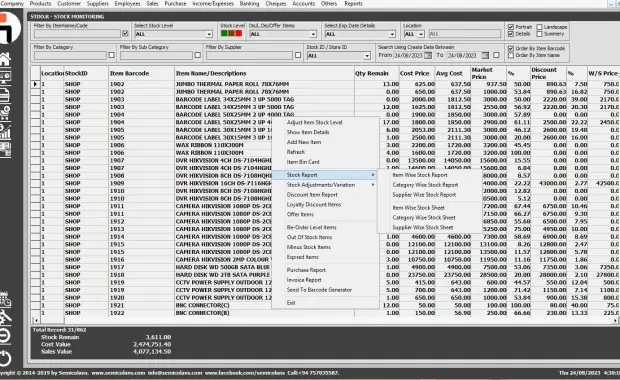Uncheck the Details checkbox

pyautogui.click(x=510, y=34)
